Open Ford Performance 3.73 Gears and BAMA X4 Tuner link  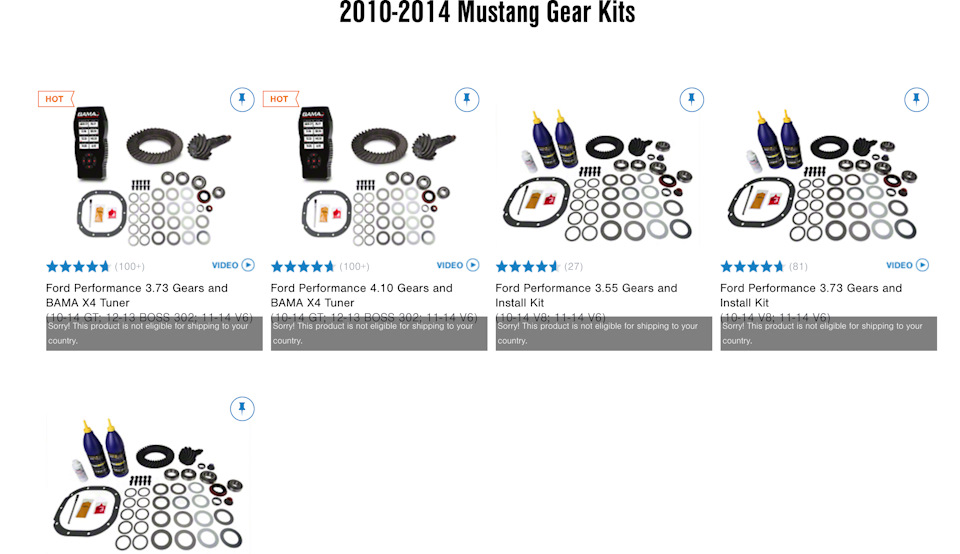(x=137, y=295)
